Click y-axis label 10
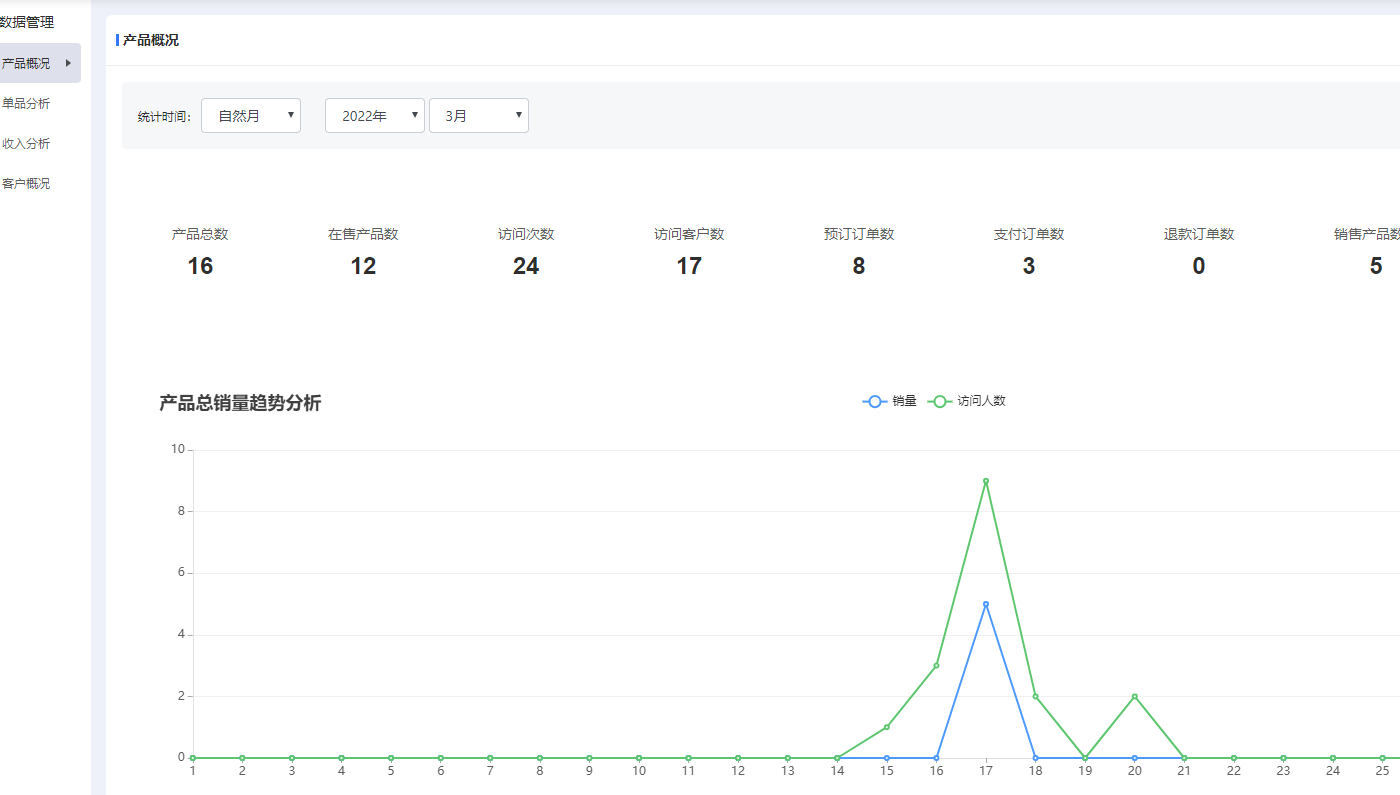 (178, 449)
